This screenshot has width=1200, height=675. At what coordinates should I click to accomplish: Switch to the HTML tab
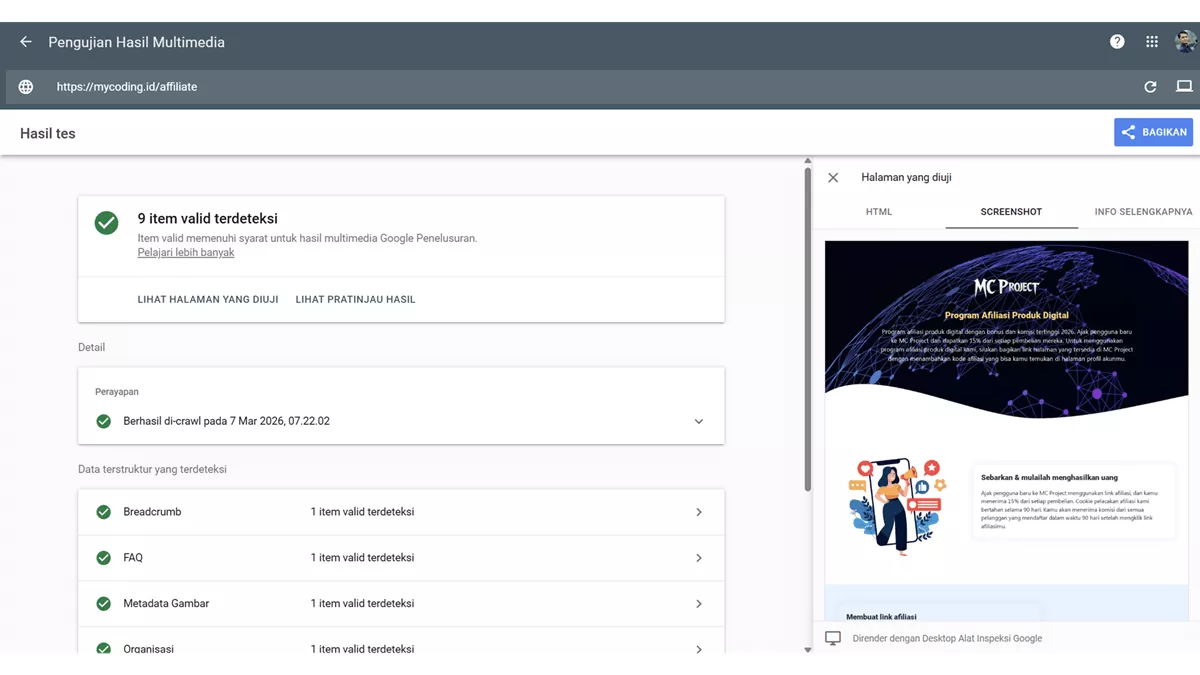click(878, 212)
